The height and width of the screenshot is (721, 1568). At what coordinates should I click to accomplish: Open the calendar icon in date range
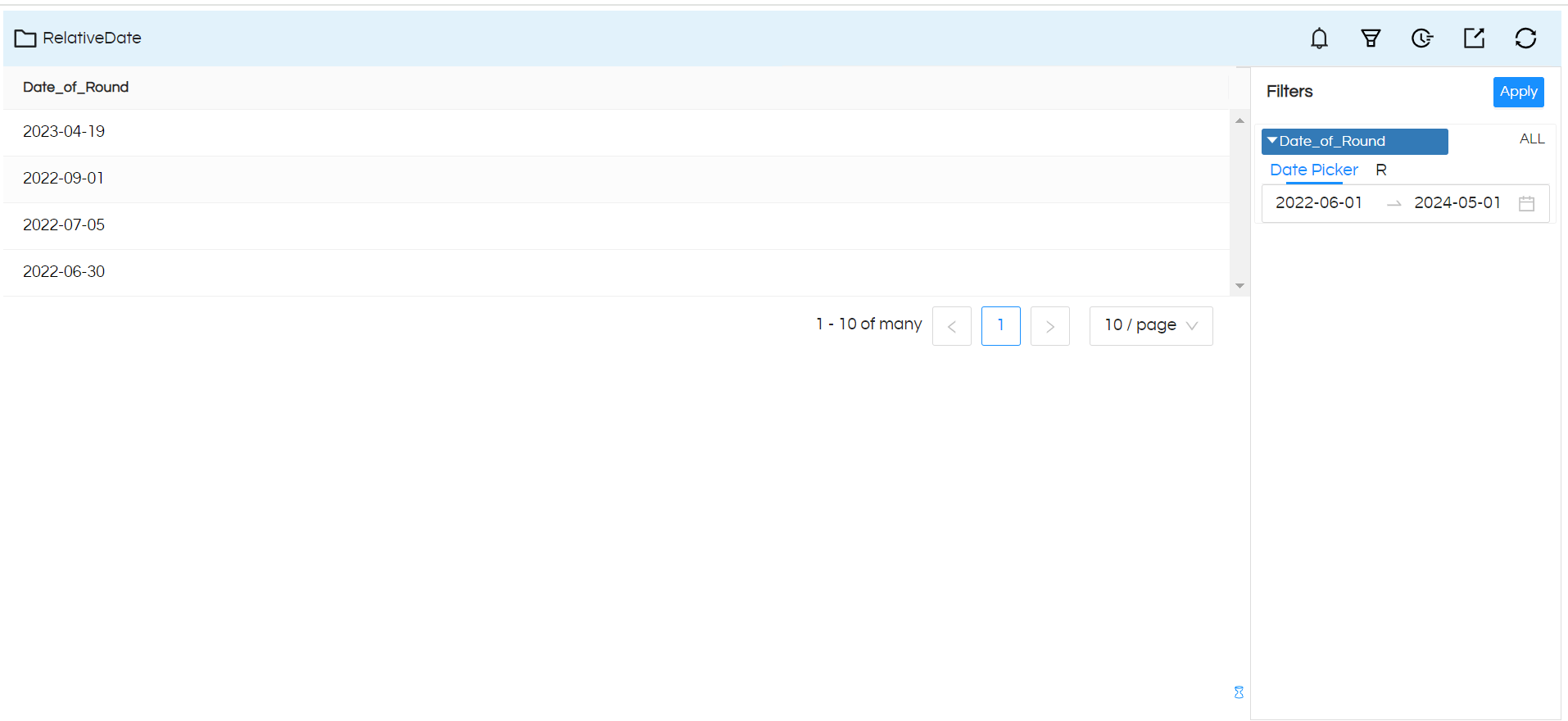(x=1526, y=203)
